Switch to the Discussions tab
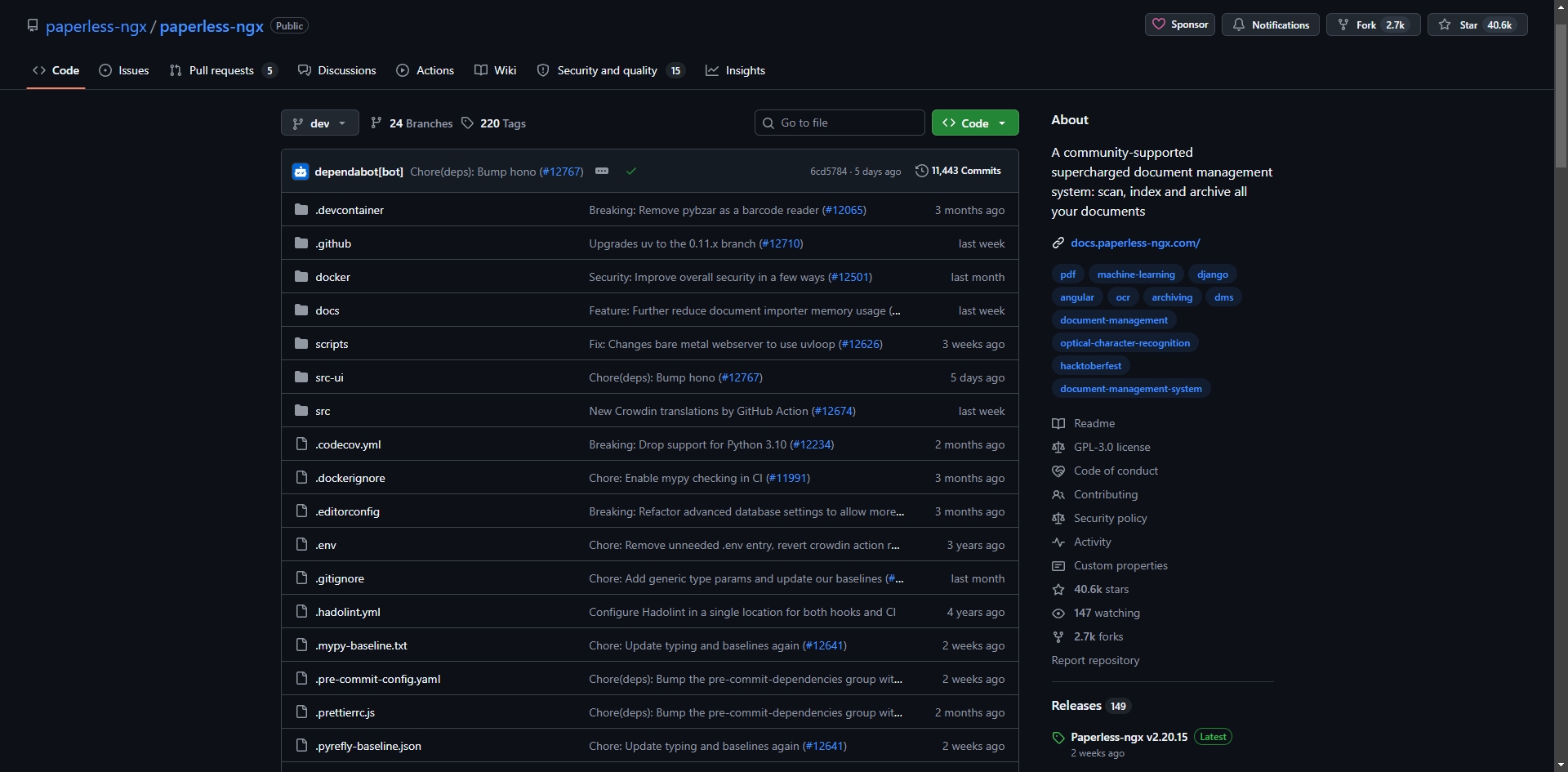 coord(336,70)
